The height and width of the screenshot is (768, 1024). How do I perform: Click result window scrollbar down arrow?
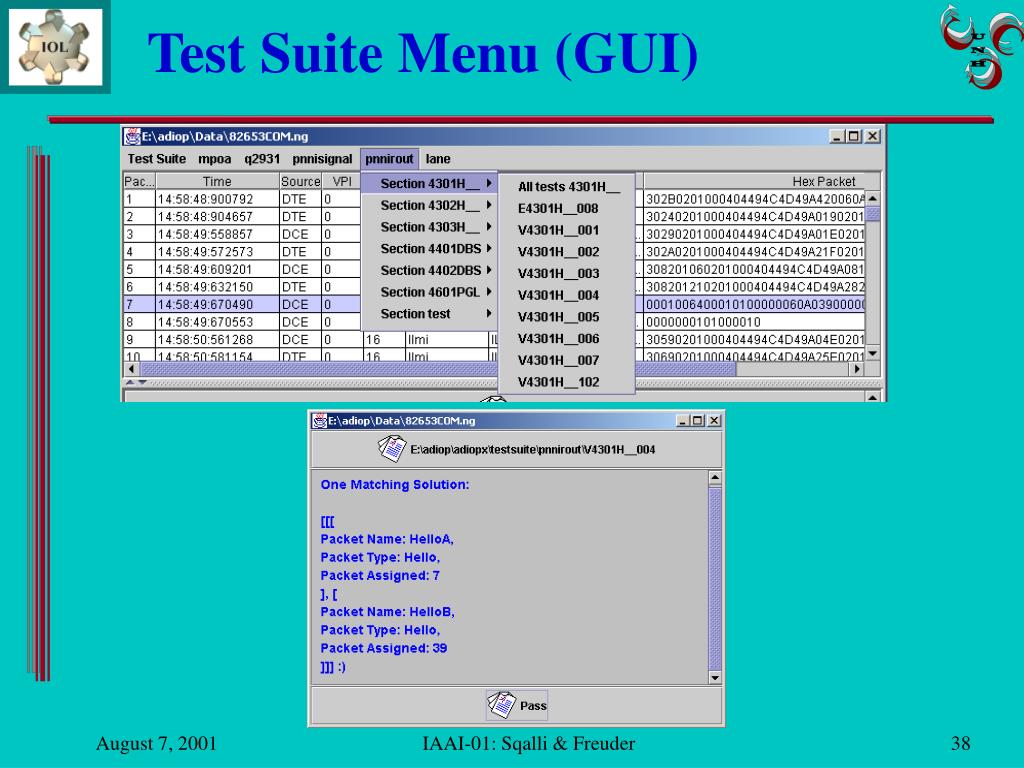[x=714, y=678]
